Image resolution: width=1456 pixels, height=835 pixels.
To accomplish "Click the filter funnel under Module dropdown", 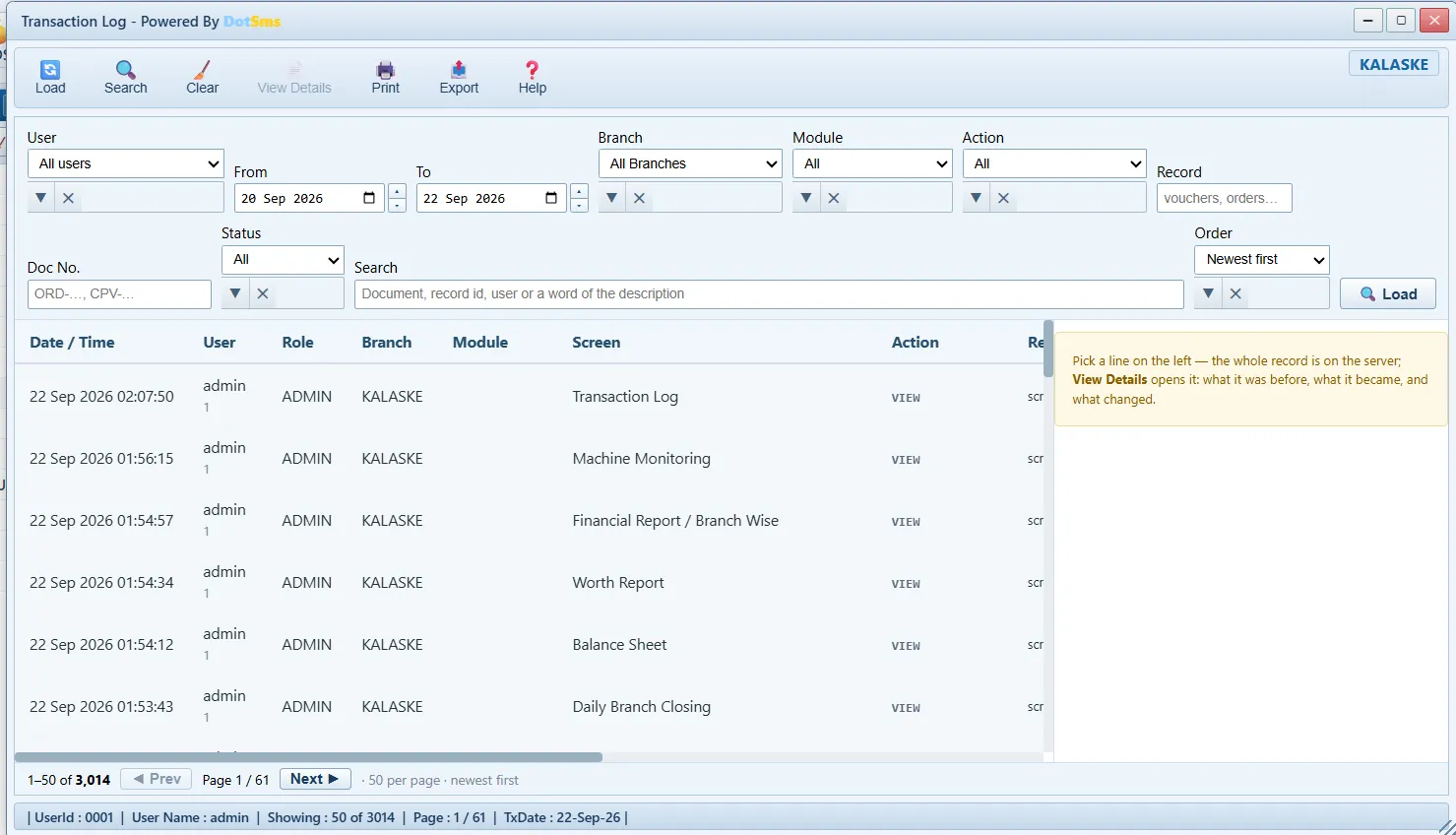I will coord(806,198).
